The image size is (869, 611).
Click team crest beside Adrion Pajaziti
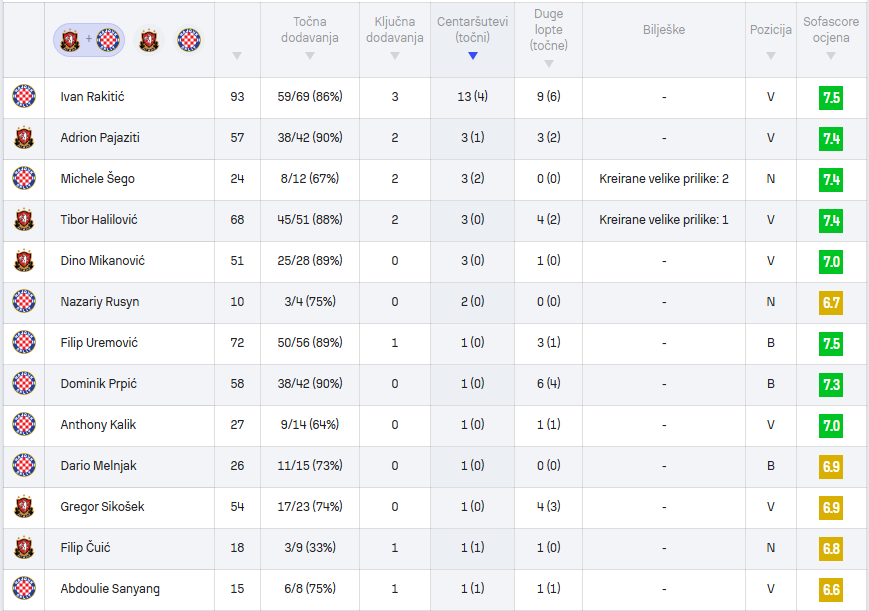click(x=24, y=137)
